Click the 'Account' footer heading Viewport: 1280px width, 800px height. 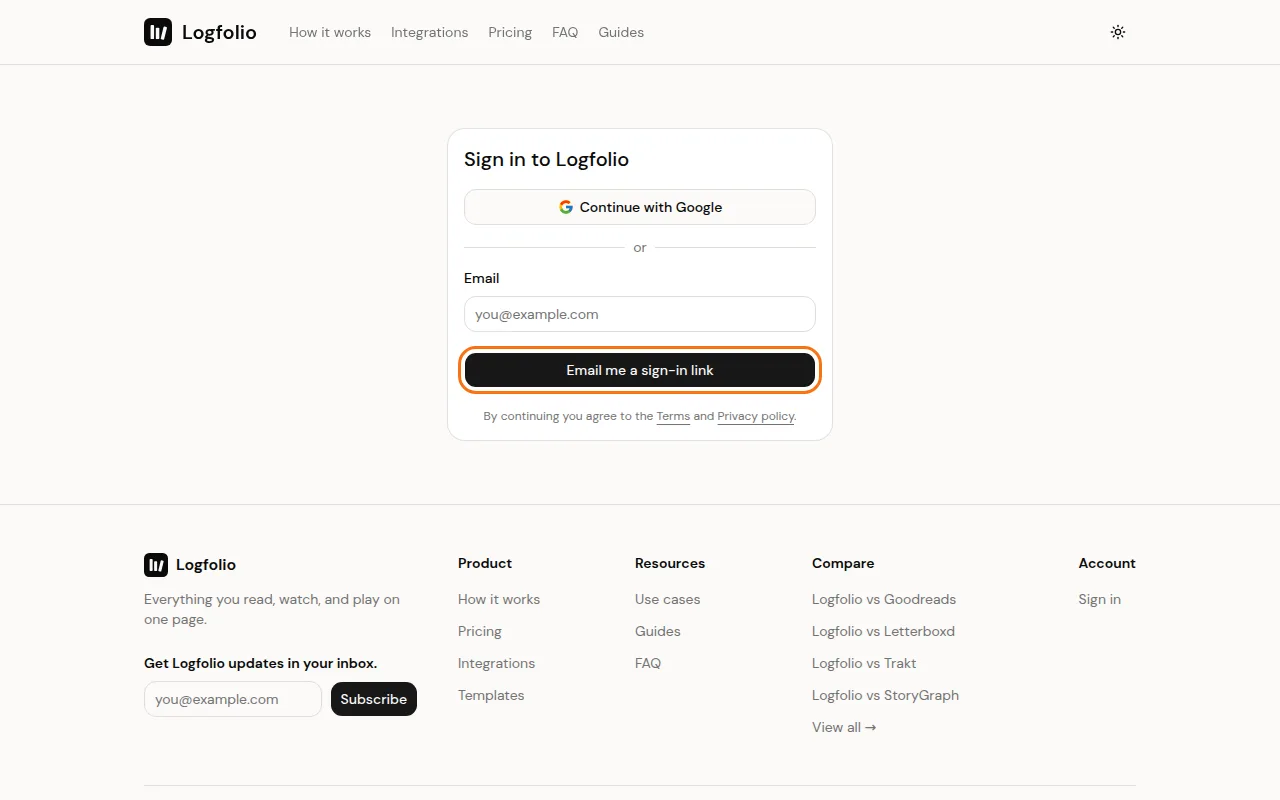coord(1107,563)
